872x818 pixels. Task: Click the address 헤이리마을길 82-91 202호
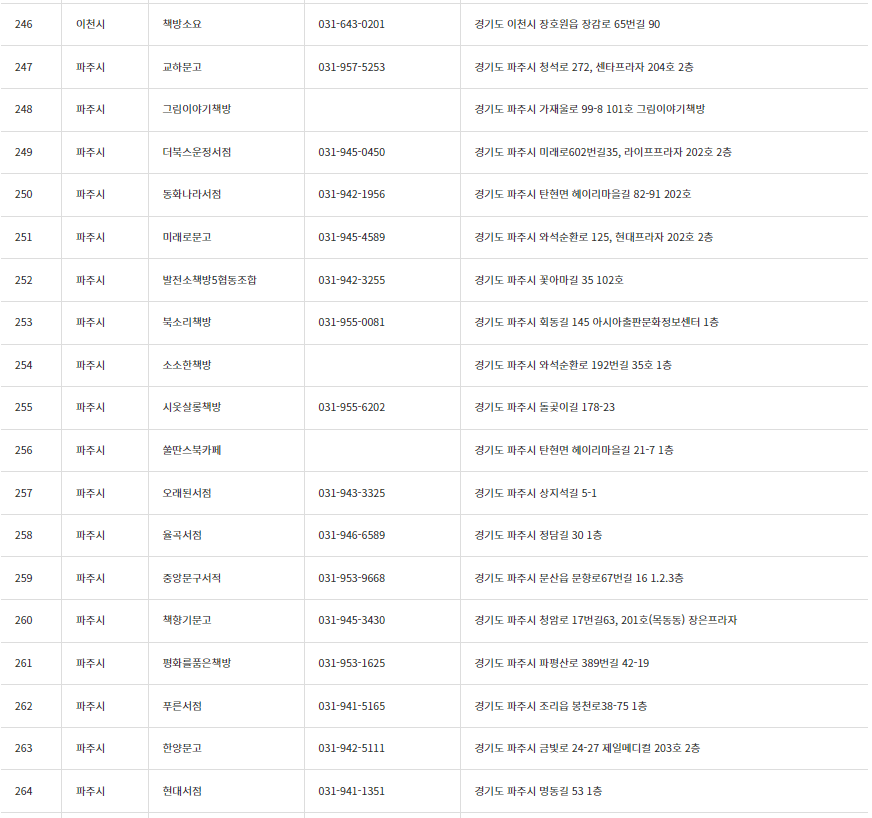tap(583, 195)
